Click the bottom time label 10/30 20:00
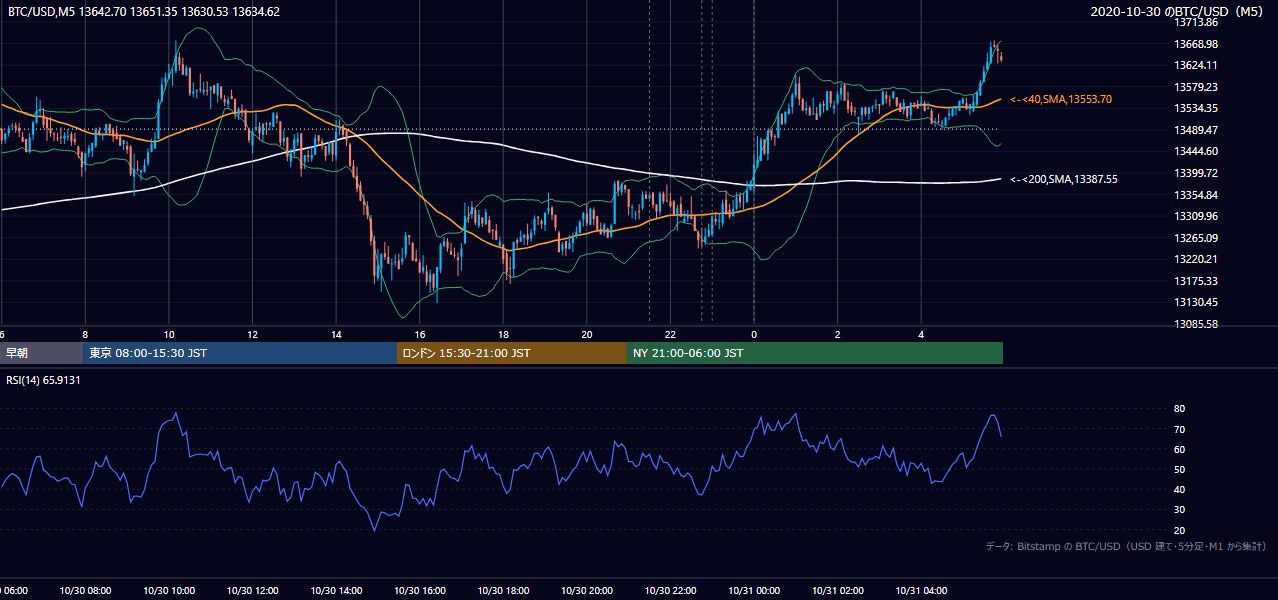Image resolution: width=1278 pixels, height=600 pixels. coord(587,591)
